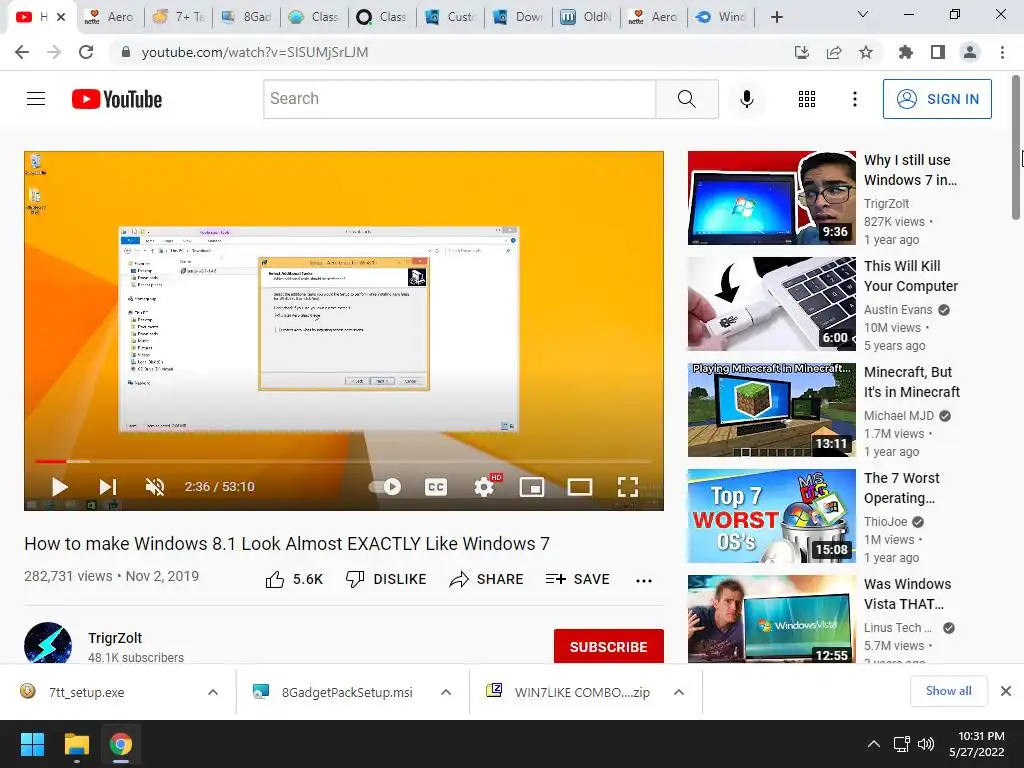This screenshot has height=768, width=1024.
Task: Open Chrome three-dot menu
Action: [x=1002, y=52]
